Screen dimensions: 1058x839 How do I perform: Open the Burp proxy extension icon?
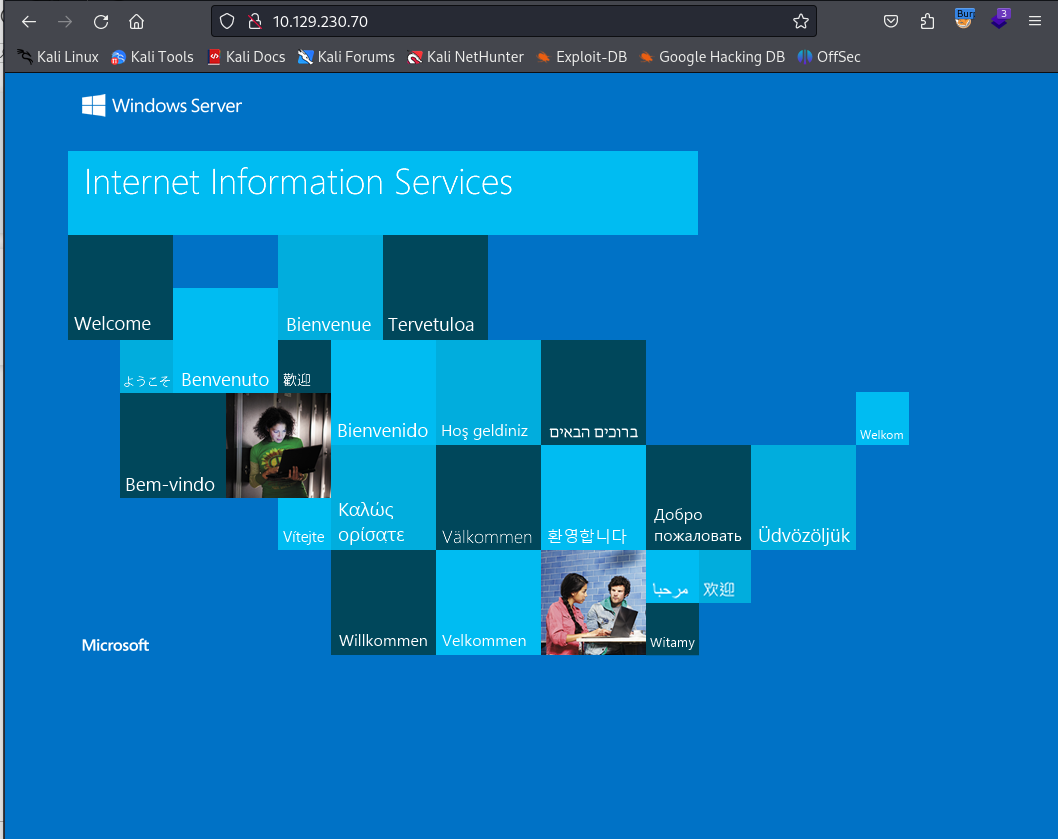pyautogui.click(x=964, y=19)
